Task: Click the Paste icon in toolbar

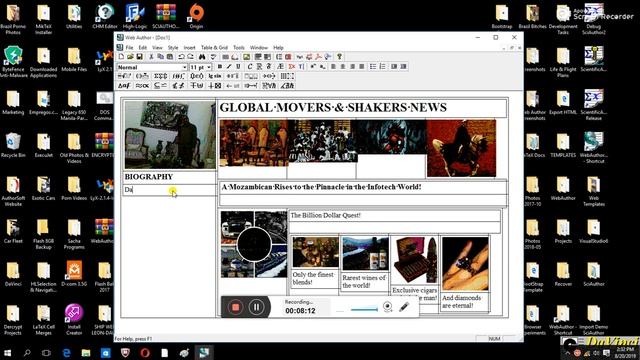Action: tap(170, 56)
